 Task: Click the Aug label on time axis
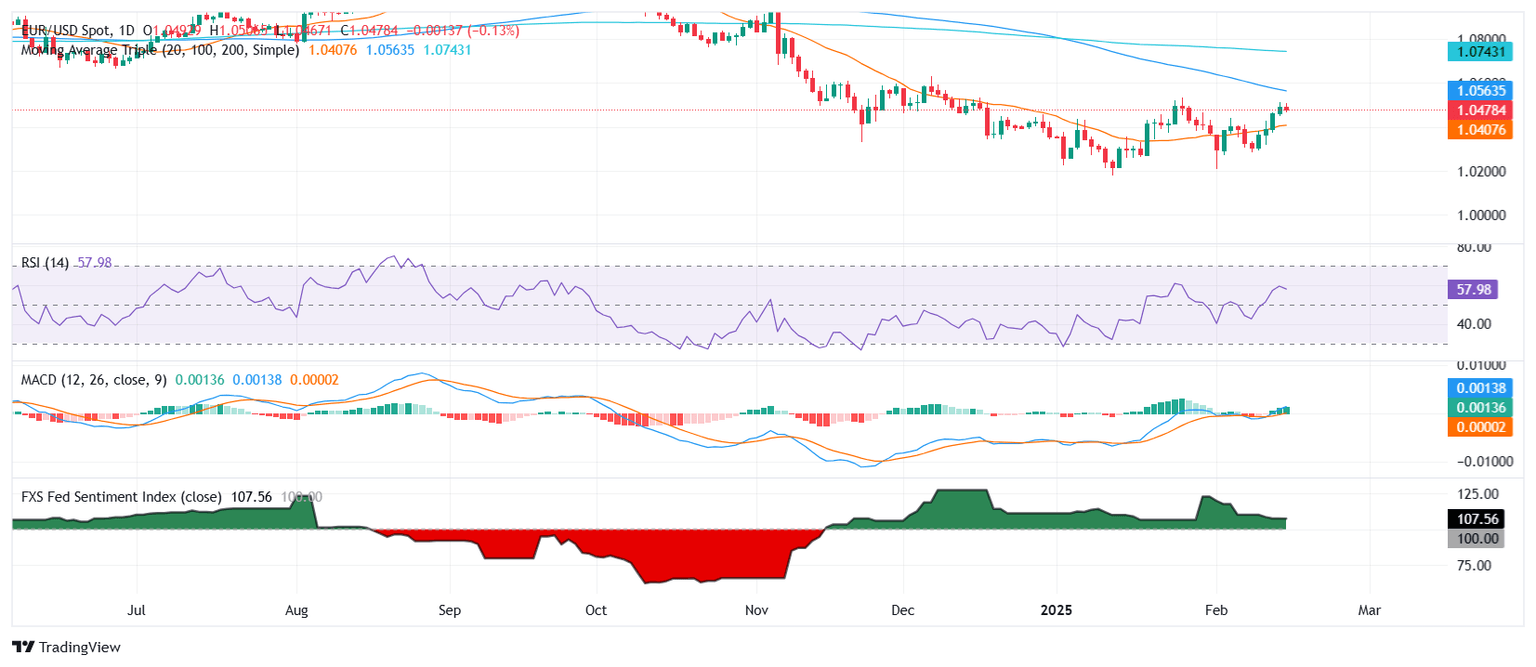pyautogui.click(x=296, y=609)
